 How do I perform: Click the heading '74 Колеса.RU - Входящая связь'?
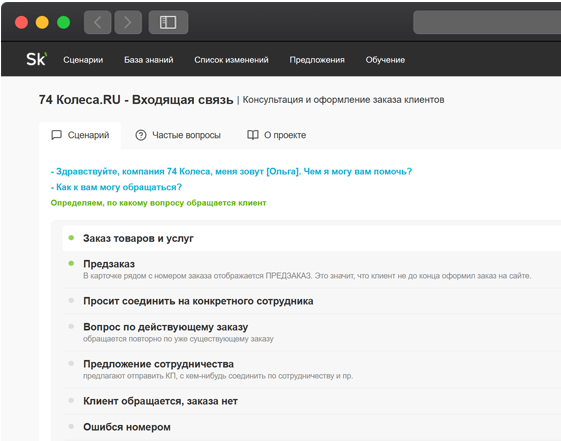pyautogui.click(x=136, y=100)
